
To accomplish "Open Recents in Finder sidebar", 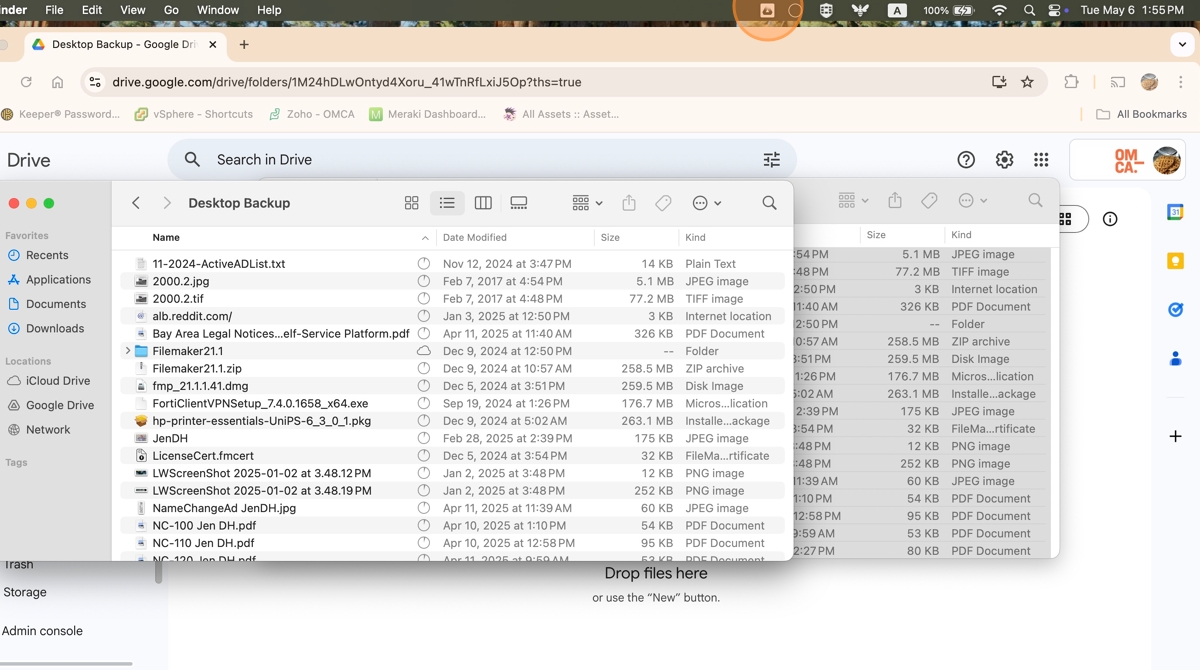I will pos(47,255).
